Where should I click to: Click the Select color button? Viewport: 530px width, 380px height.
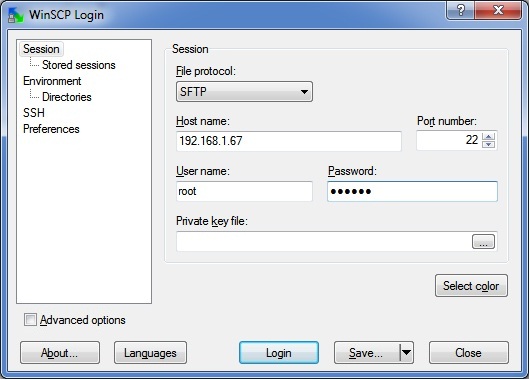[471, 286]
